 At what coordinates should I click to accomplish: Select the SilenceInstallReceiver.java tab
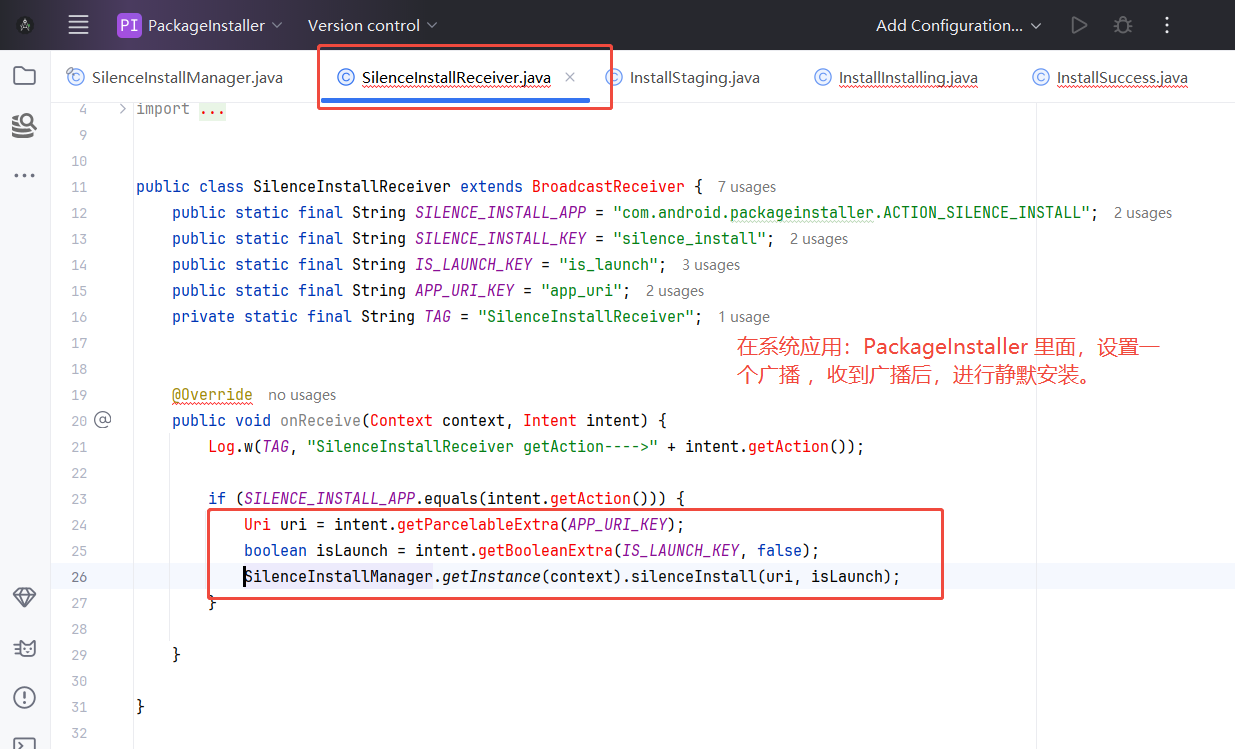point(456,78)
